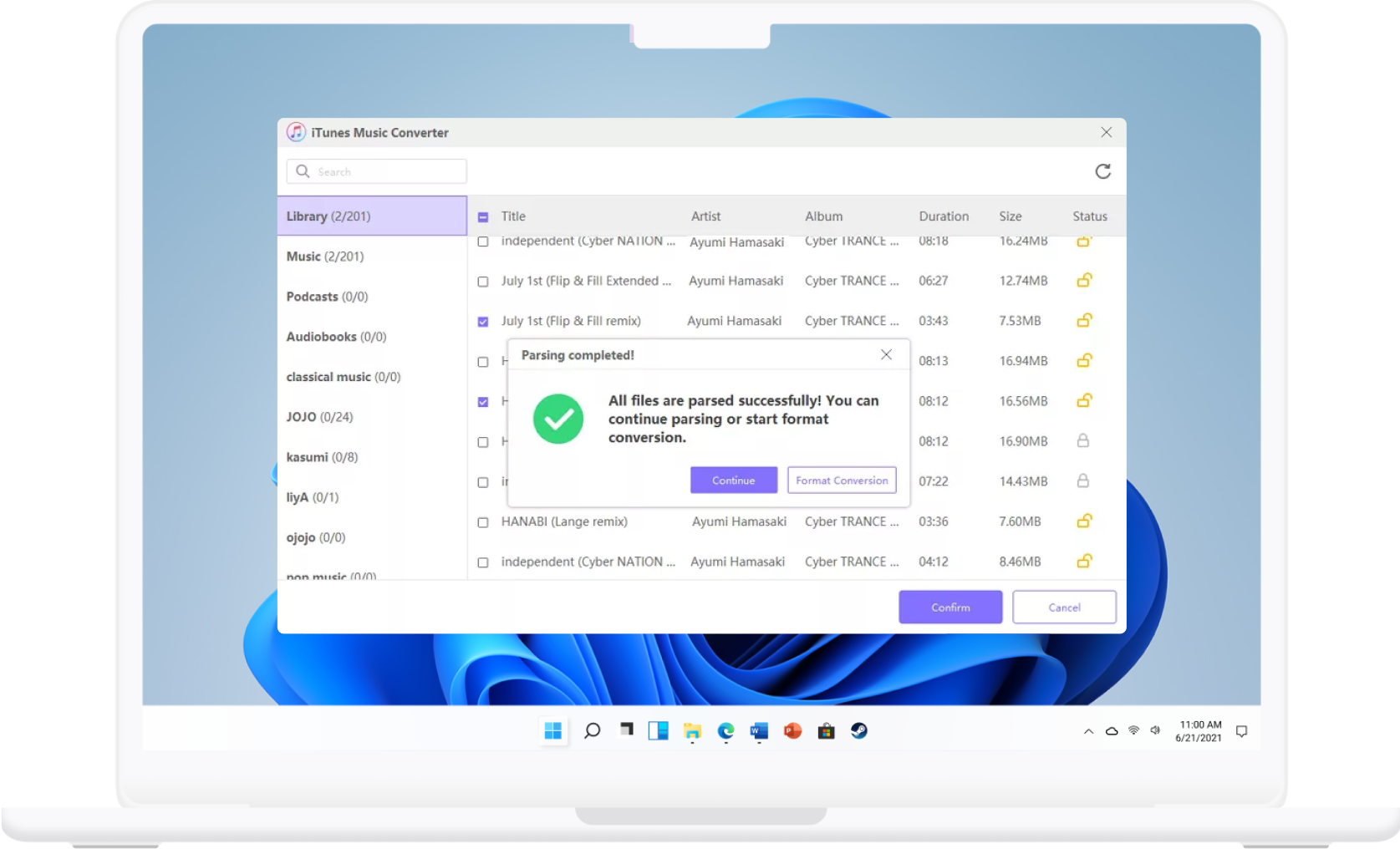
Task: Select the Music (2/201) category
Action: click(372, 256)
